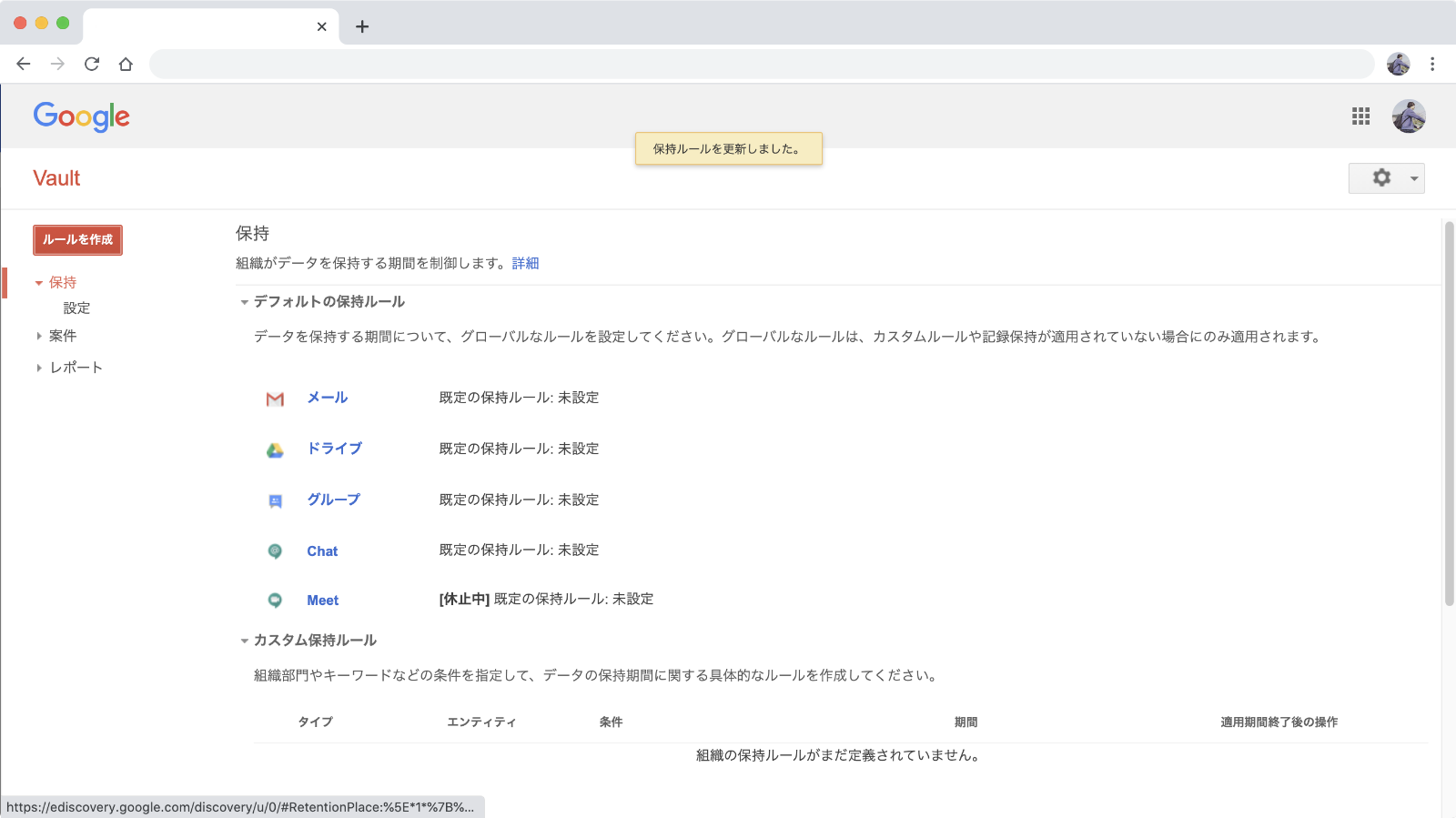Viewport: 1456px width, 818px height.
Task: Collapse the カスタム保持ルール section
Action: [x=244, y=641]
